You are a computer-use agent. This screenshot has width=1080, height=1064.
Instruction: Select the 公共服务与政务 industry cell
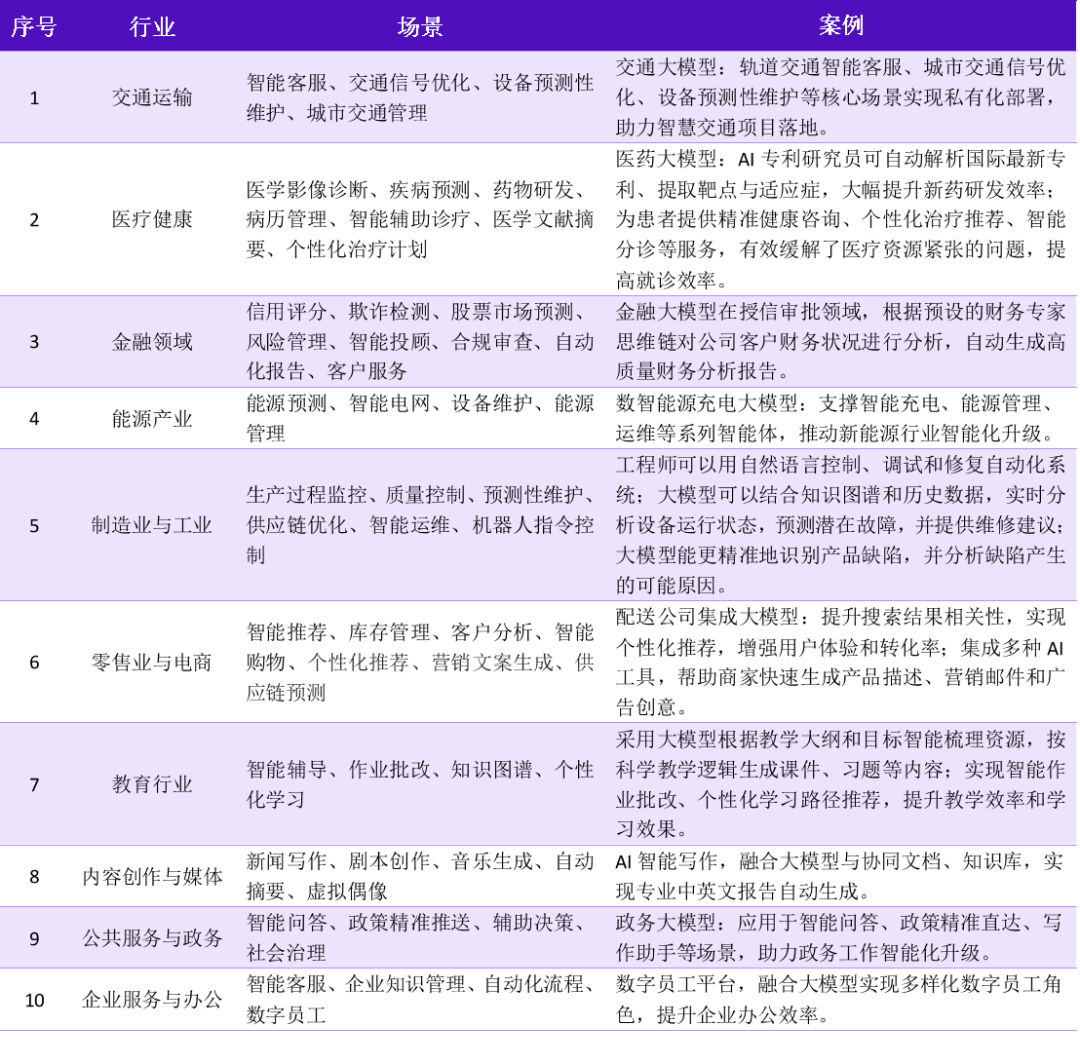pos(152,937)
